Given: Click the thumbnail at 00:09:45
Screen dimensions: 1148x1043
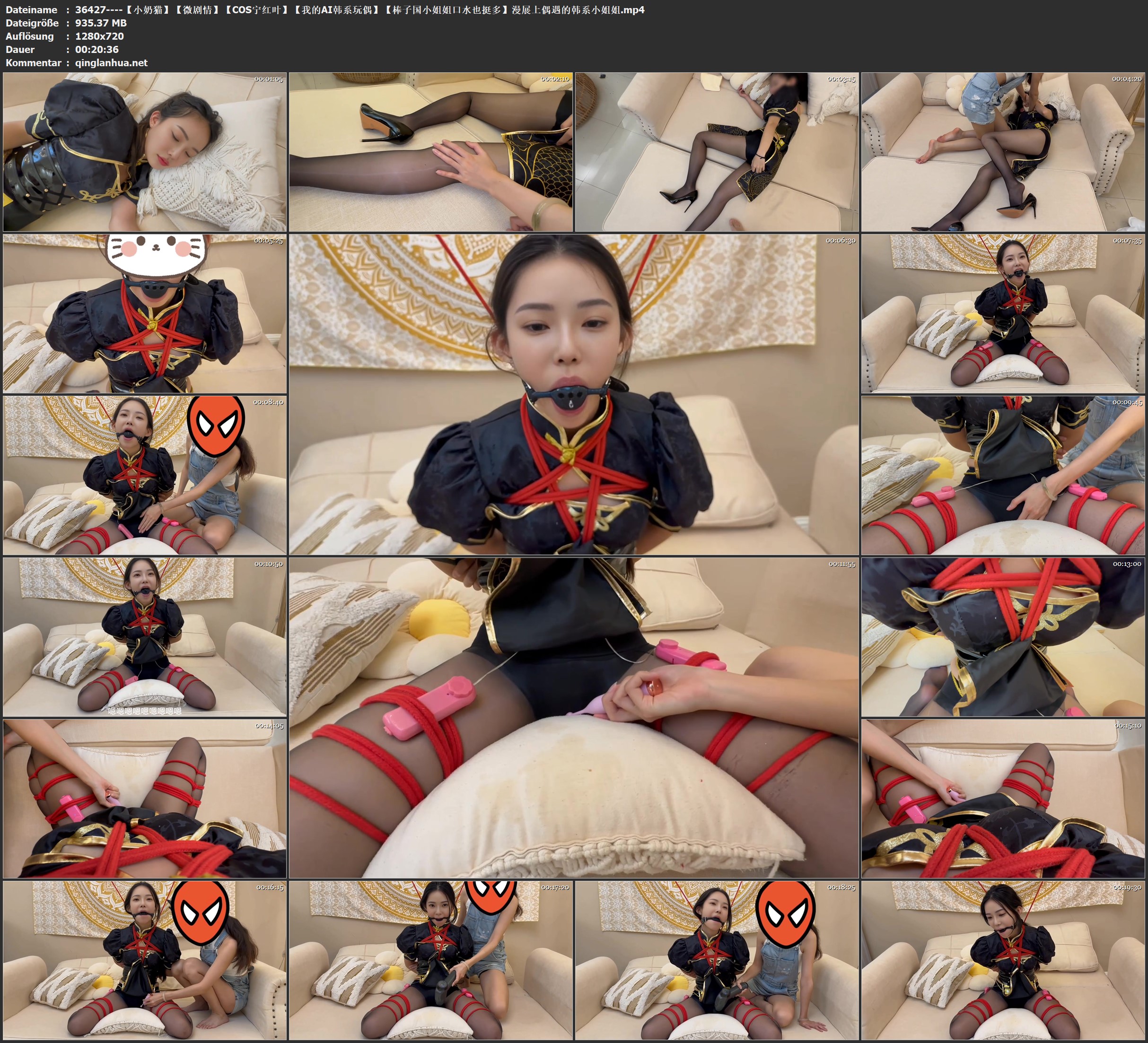Looking at the screenshot, I should 1003,475.
